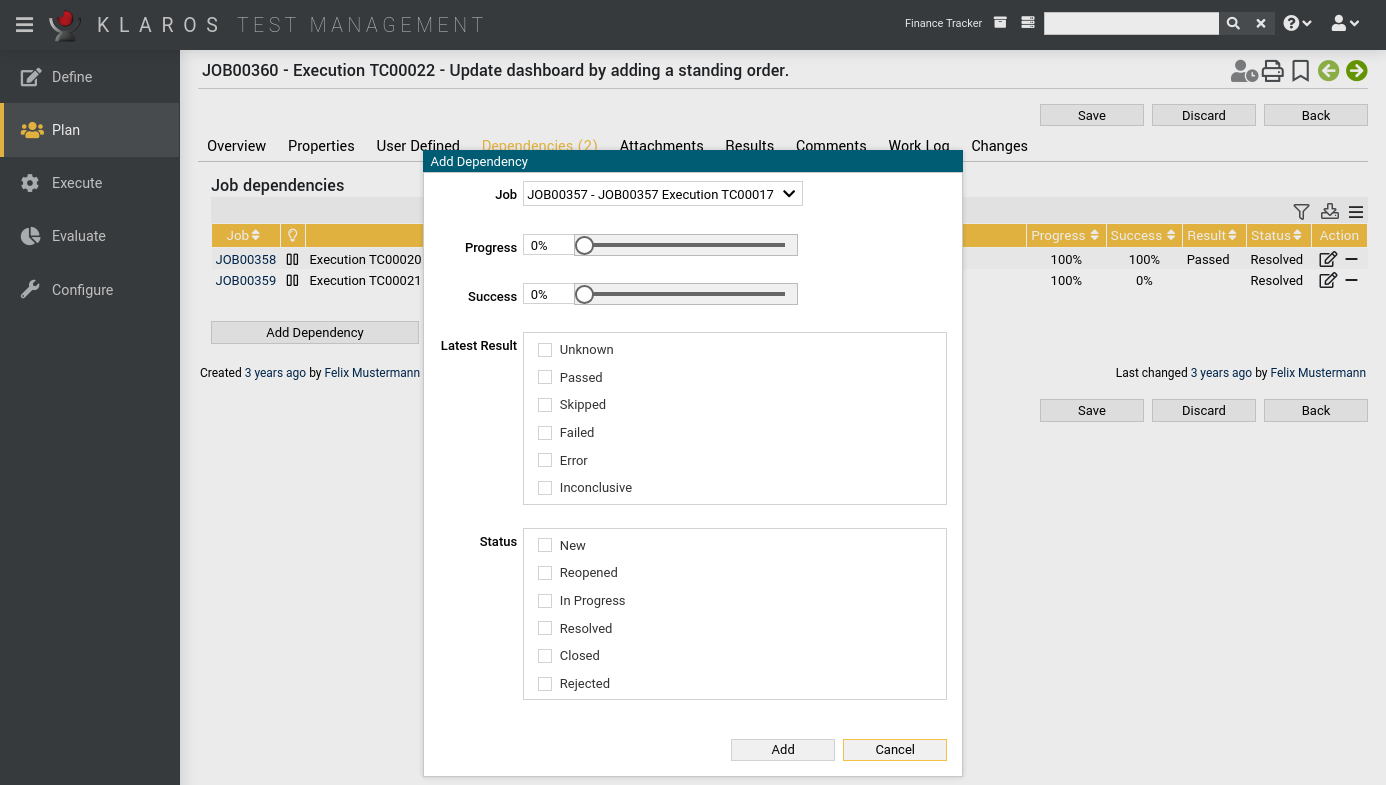Click the Add button in the dialog
This screenshot has height=785, width=1386.
[x=782, y=749]
